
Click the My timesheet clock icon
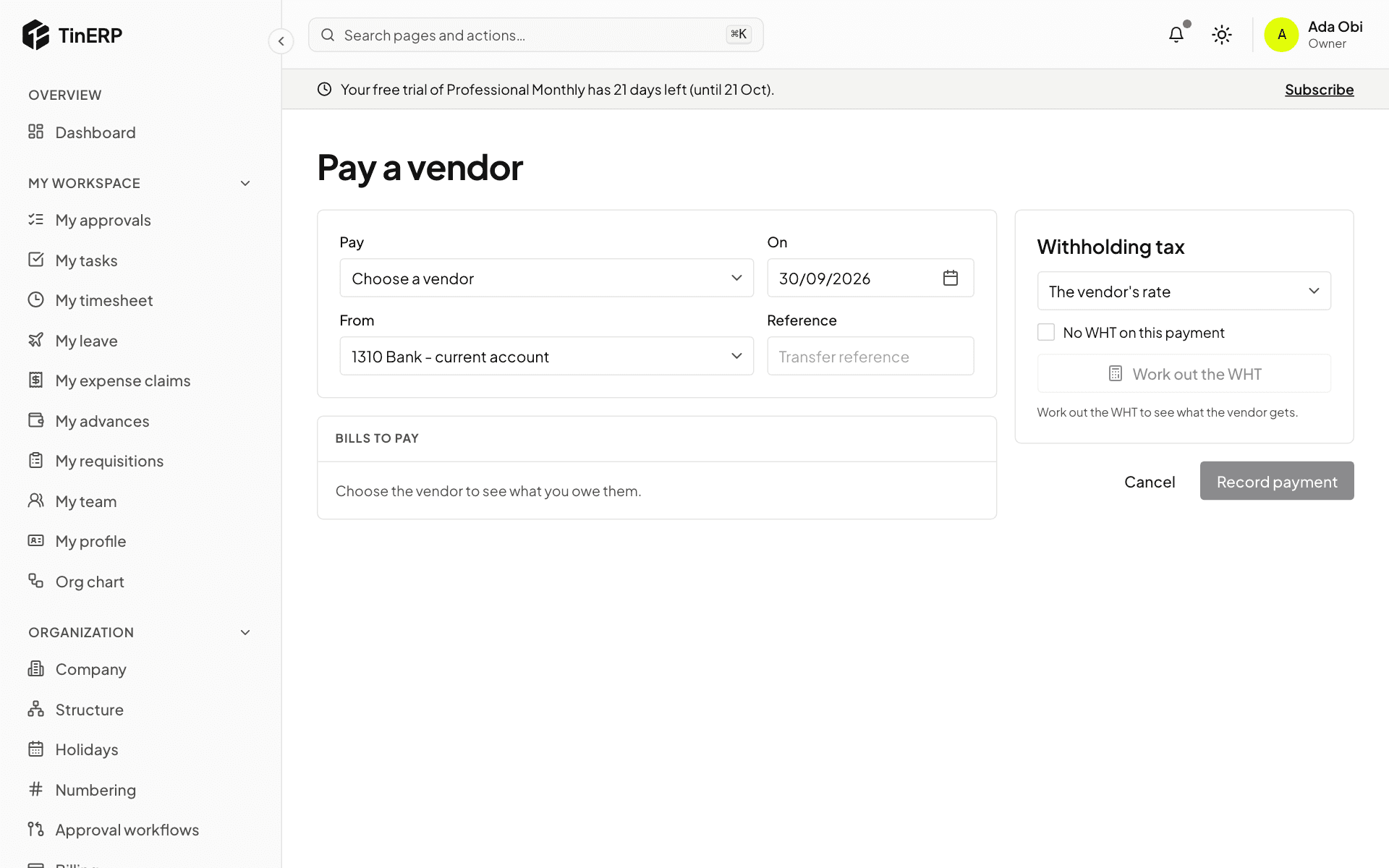point(35,299)
